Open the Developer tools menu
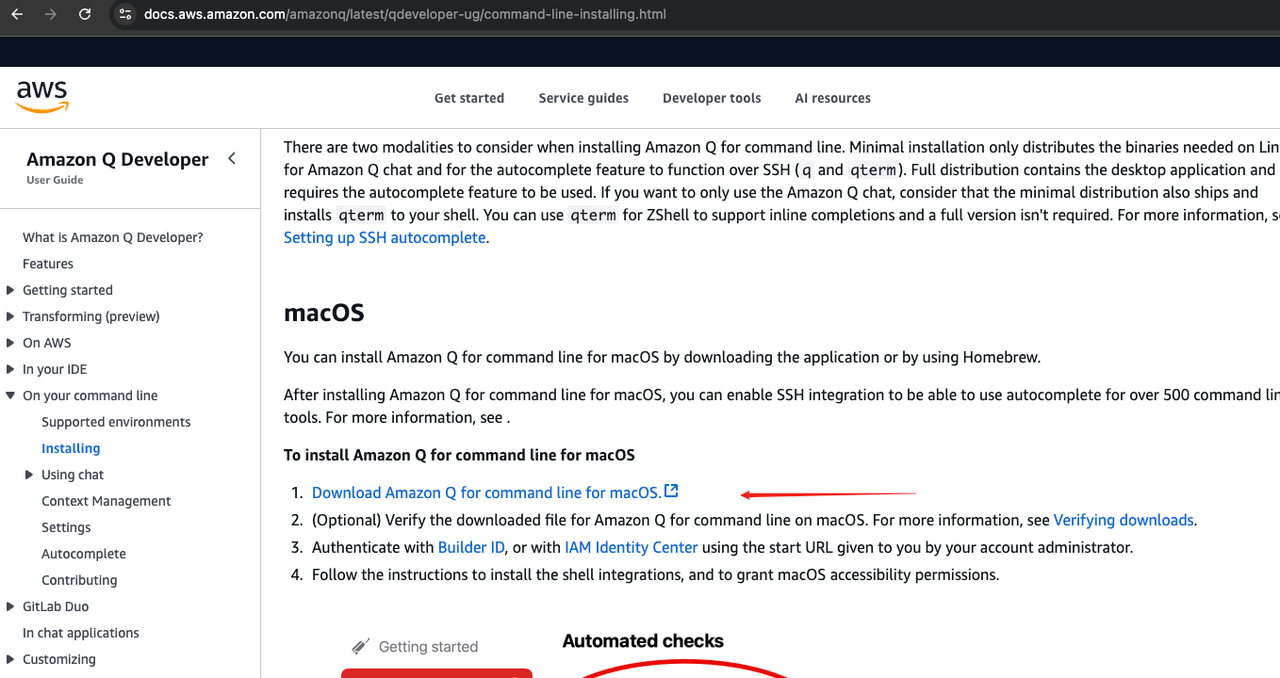This screenshot has height=678, width=1280. point(712,98)
